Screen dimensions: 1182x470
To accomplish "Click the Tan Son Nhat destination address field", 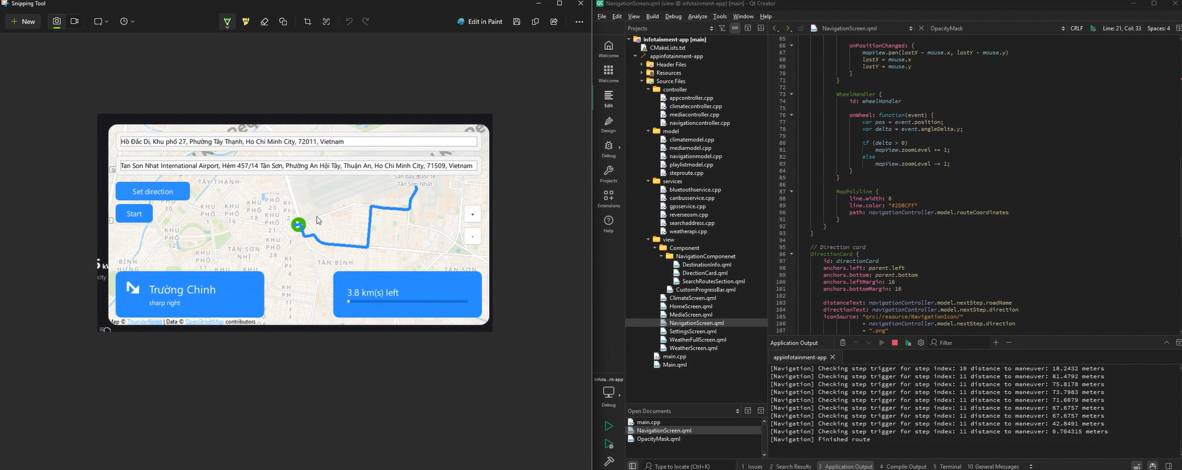I will (x=297, y=166).
